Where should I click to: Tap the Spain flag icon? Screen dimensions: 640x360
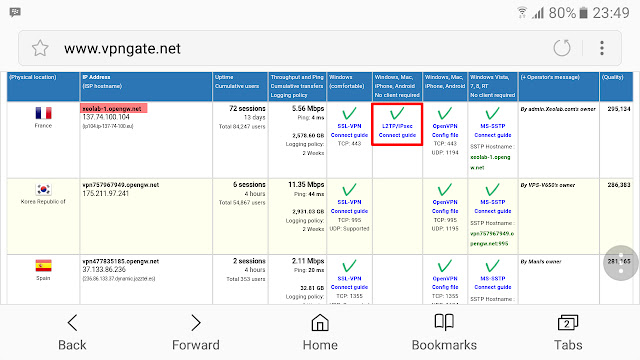[x=43, y=266]
